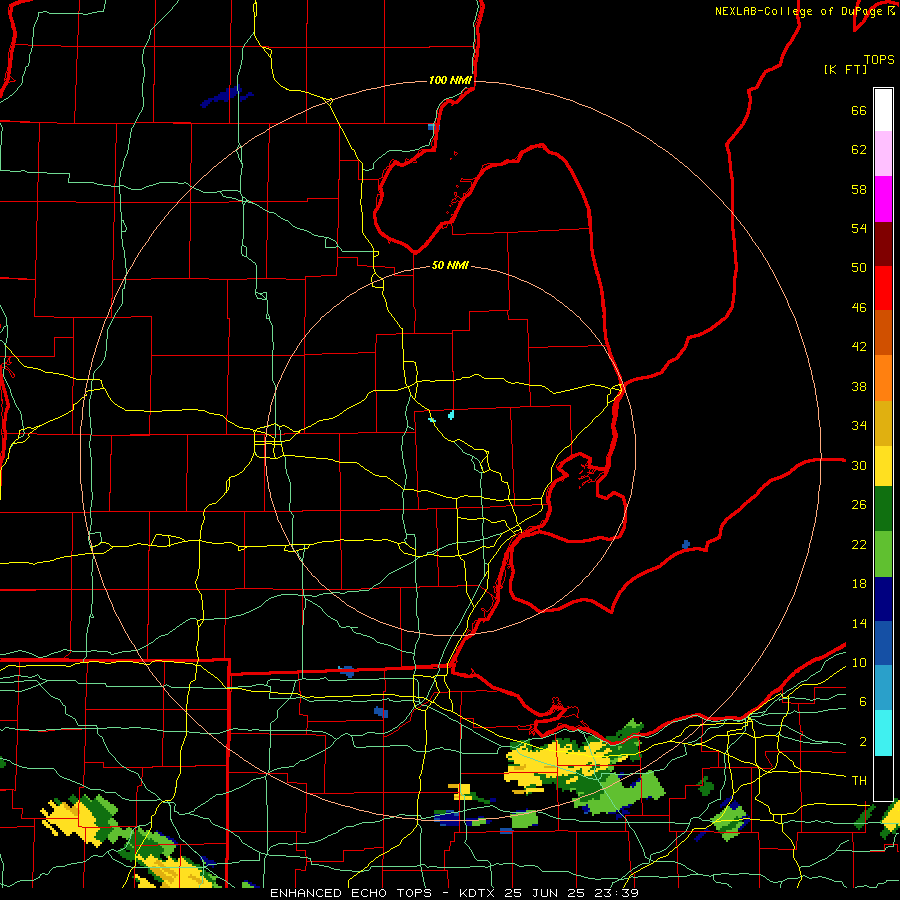Click the 34 legend value
This screenshot has height=900, width=900.
(x=859, y=426)
